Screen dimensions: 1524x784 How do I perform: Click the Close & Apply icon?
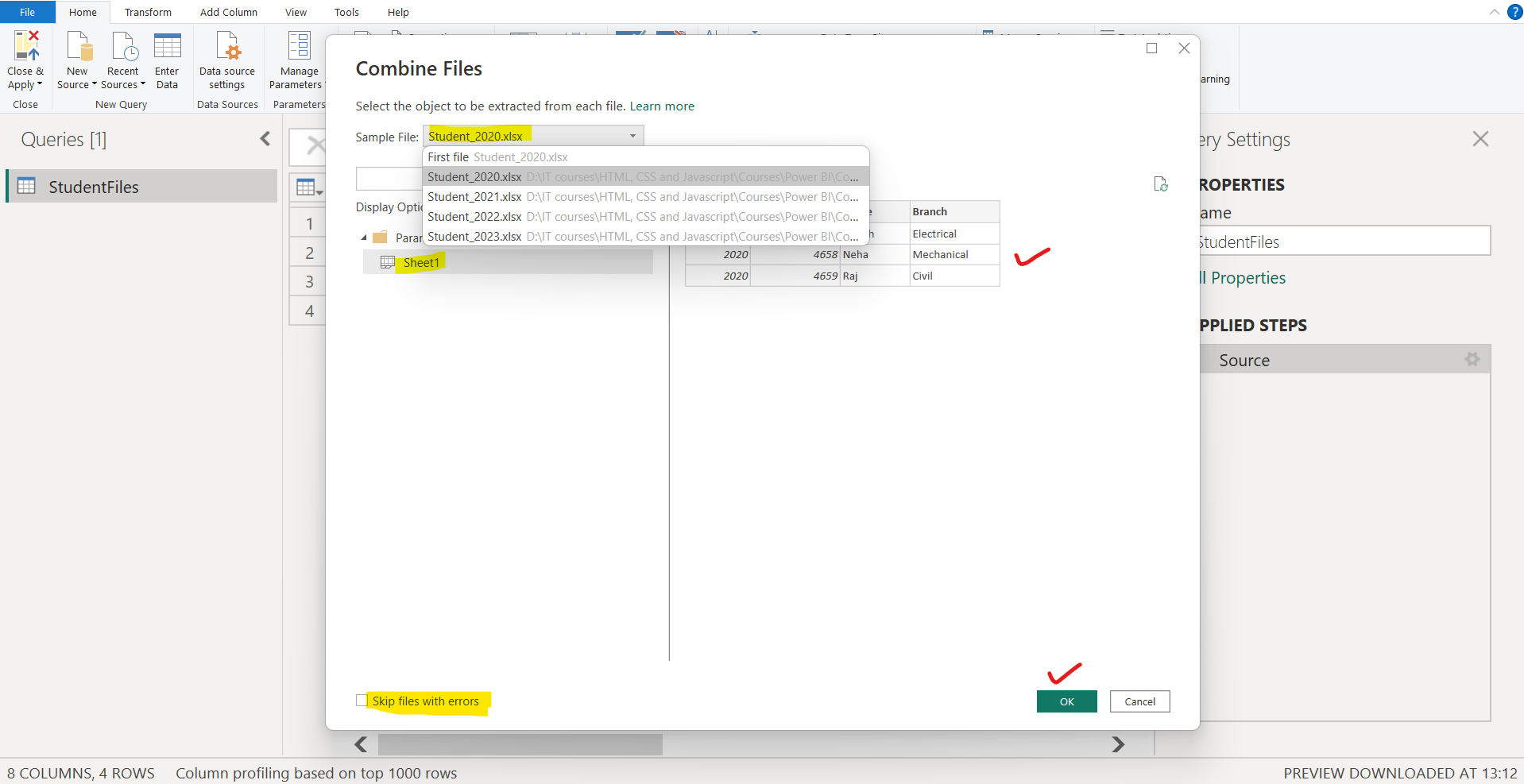click(x=26, y=47)
